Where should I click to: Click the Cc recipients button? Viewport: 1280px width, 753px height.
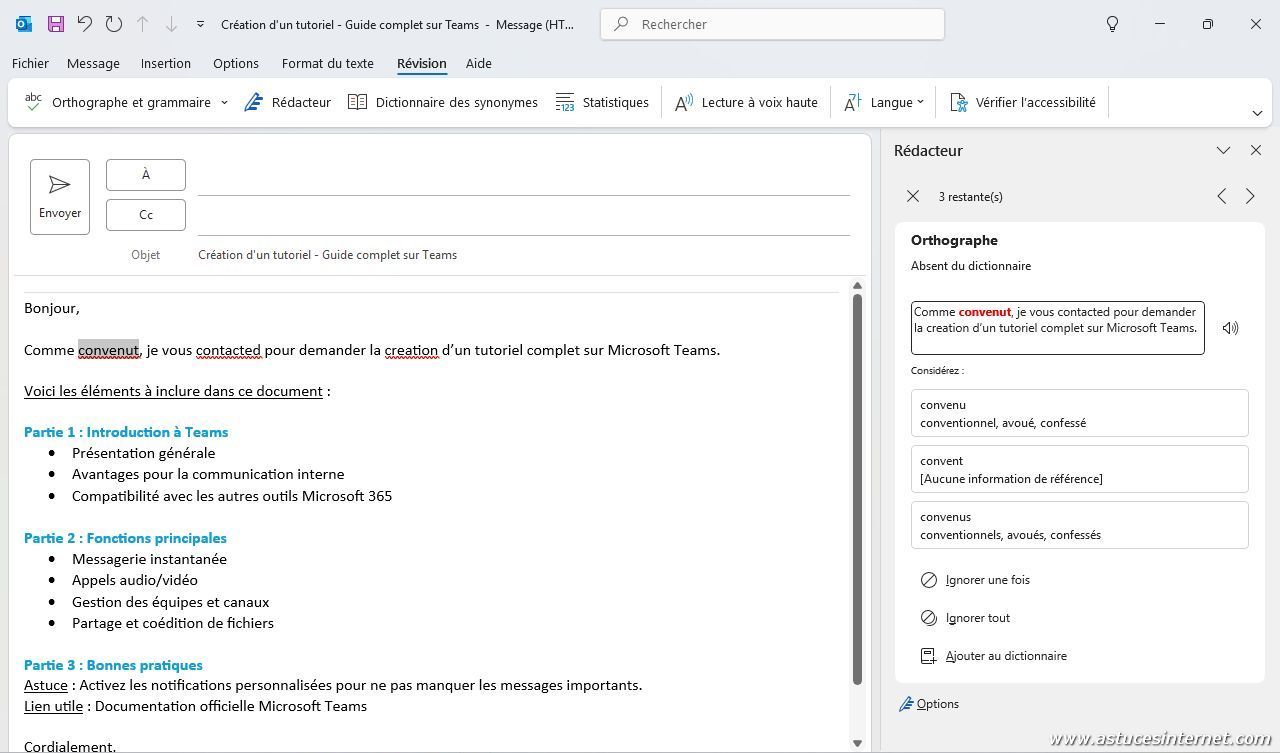(x=146, y=215)
